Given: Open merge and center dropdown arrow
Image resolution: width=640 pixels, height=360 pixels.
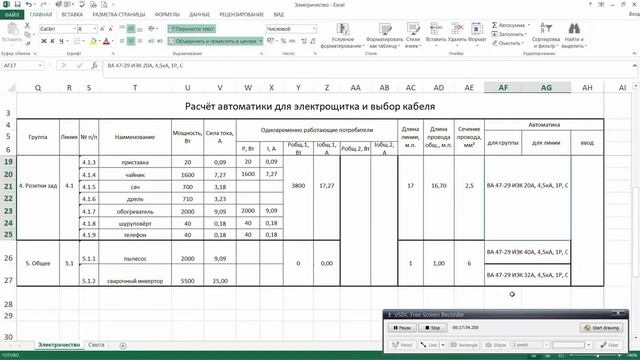Looking at the screenshot, I should pyautogui.click(x=261, y=41).
